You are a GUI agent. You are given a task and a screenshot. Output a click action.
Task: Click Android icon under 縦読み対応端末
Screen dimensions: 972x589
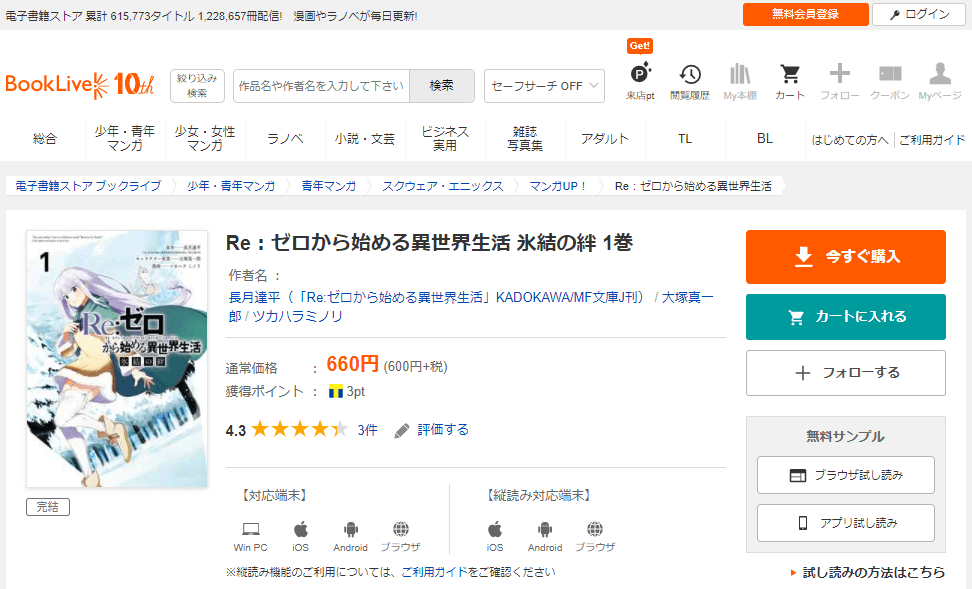tap(545, 536)
